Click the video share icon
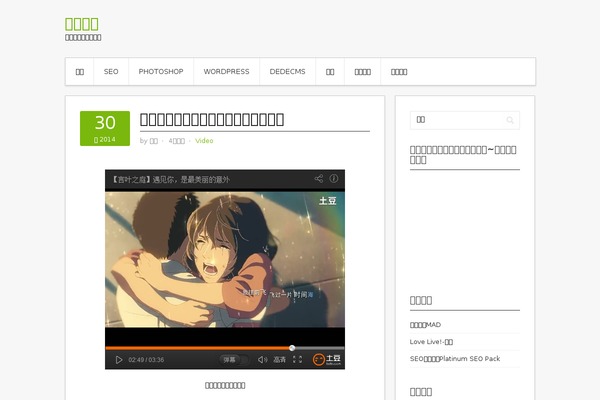The height and width of the screenshot is (400, 600). pyautogui.click(x=319, y=179)
